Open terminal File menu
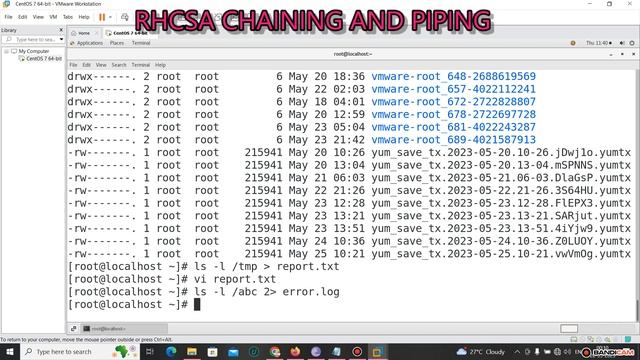640x360 pixels. click(73, 65)
